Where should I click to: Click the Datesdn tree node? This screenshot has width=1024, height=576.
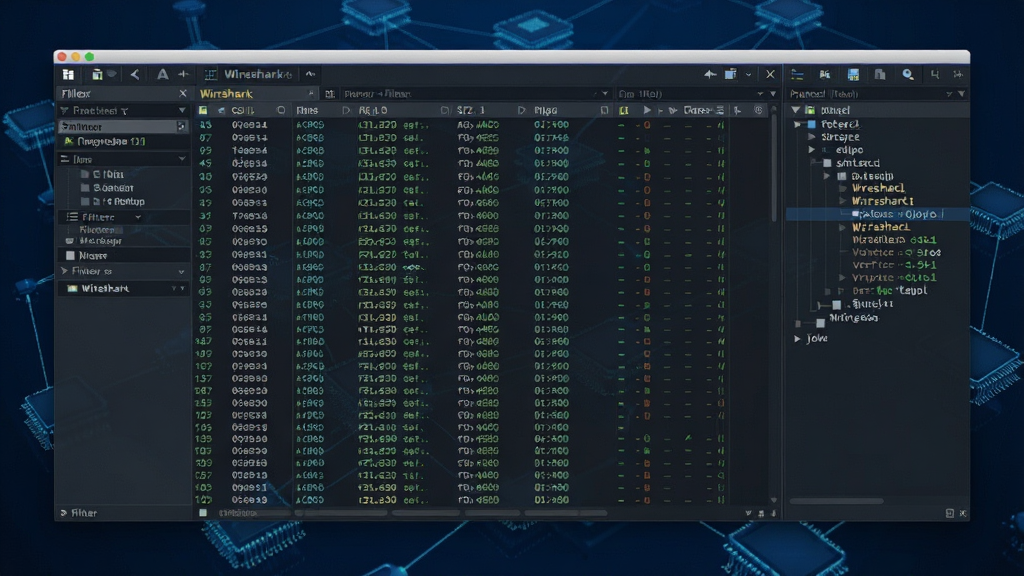point(872,176)
